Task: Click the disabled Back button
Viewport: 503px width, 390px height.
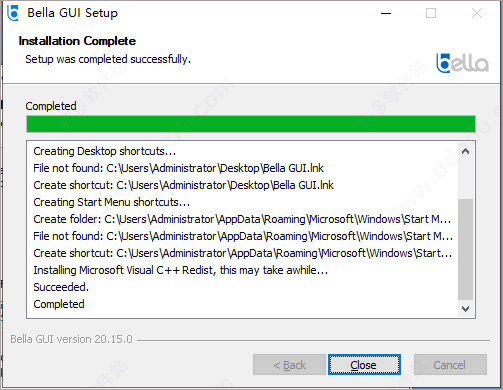Action: [289, 365]
